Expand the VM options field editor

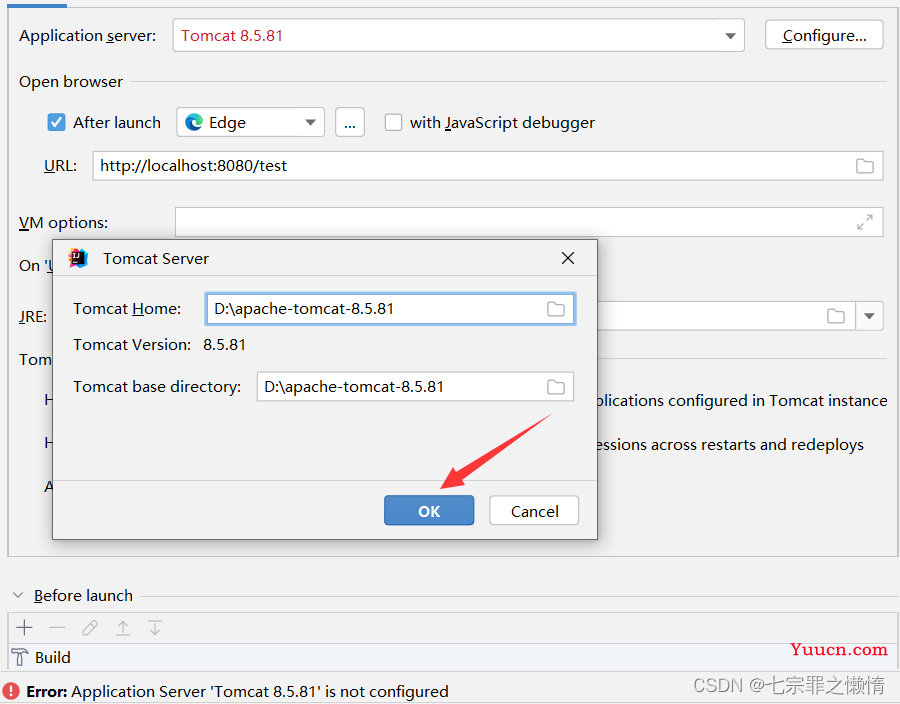click(864, 222)
